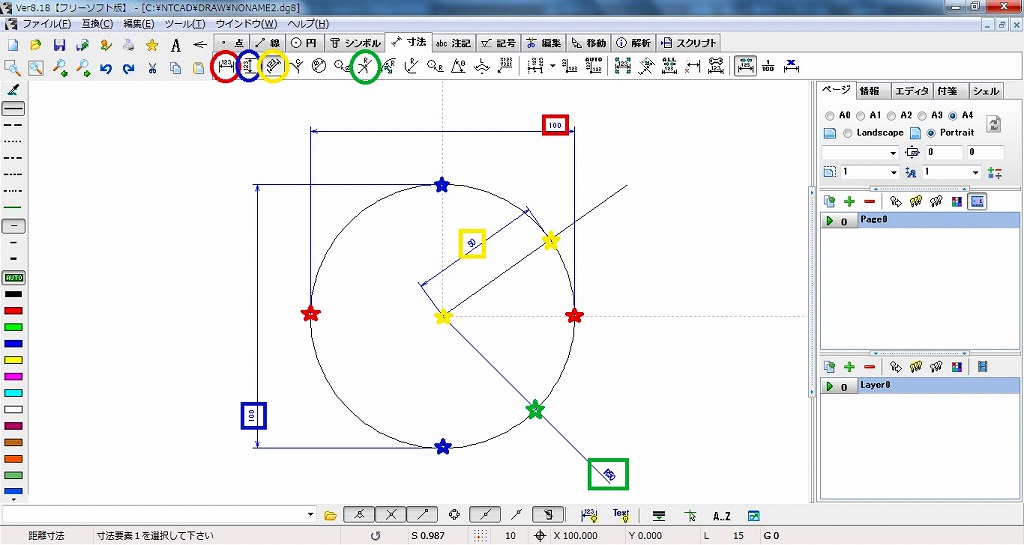
Task: Click the green plus add page icon
Action: pyautogui.click(x=849, y=201)
